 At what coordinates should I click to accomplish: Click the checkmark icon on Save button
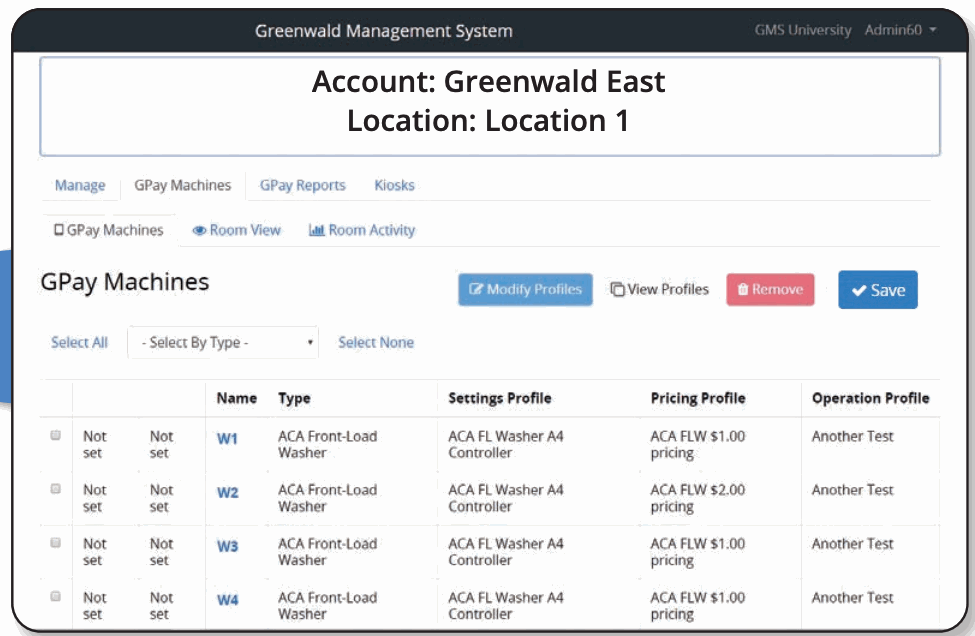[859, 290]
